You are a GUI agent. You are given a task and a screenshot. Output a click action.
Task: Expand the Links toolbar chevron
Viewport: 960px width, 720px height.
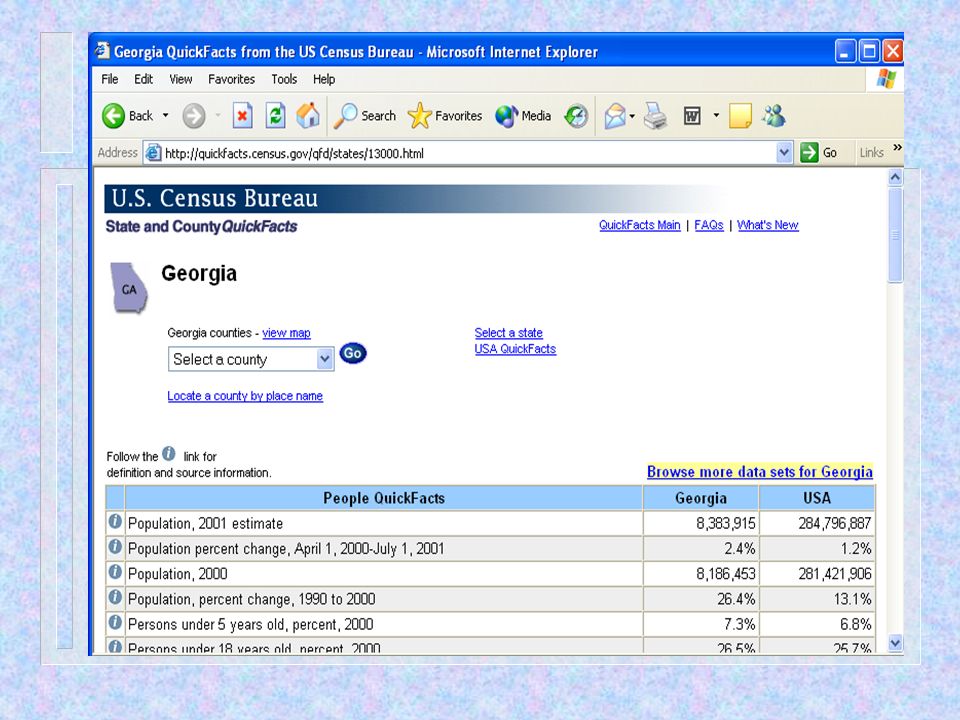[x=898, y=148]
